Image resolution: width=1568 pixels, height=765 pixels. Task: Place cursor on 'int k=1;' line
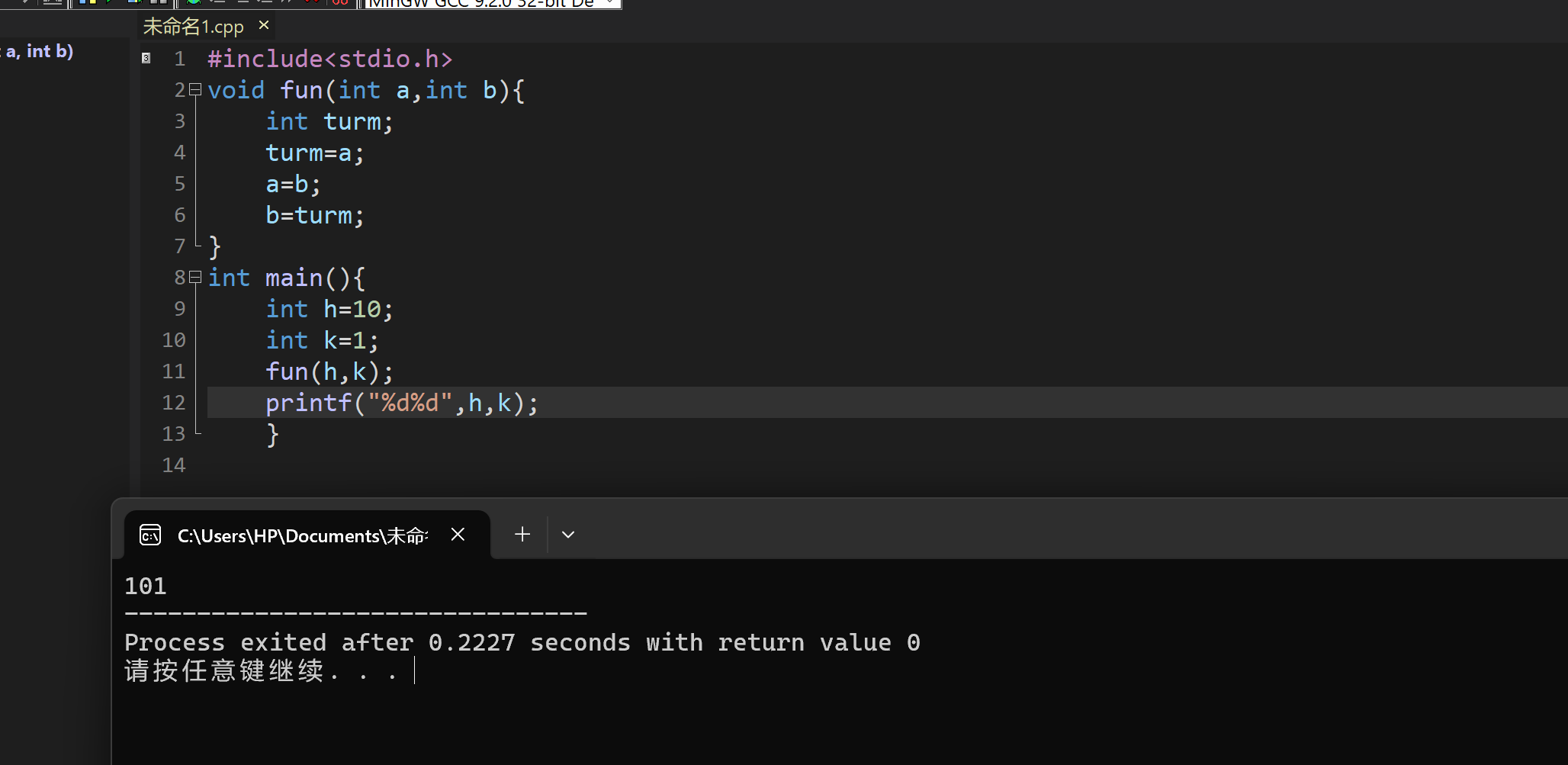[x=322, y=340]
